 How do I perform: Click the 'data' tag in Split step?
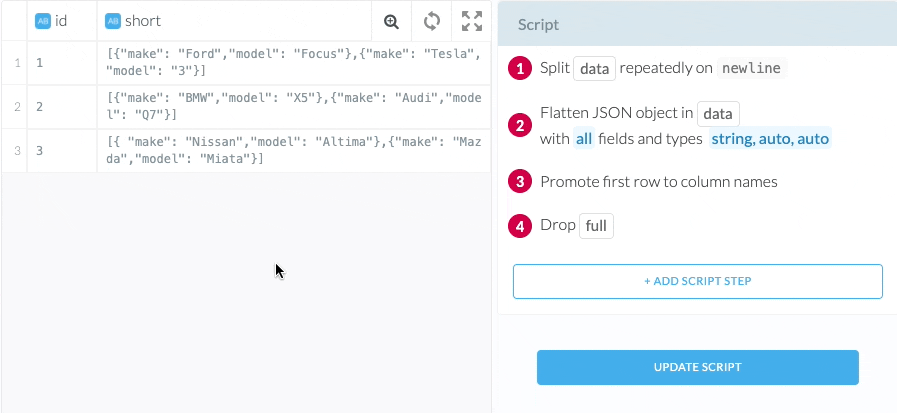pyautogui.click(x=594, y=68)
